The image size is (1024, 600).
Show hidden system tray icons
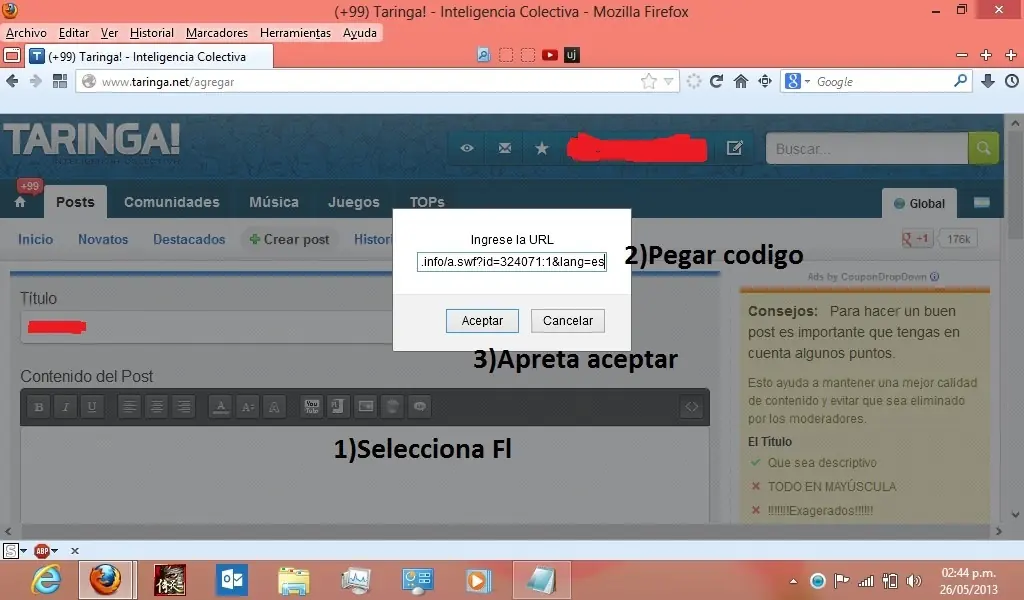(793, 580)
